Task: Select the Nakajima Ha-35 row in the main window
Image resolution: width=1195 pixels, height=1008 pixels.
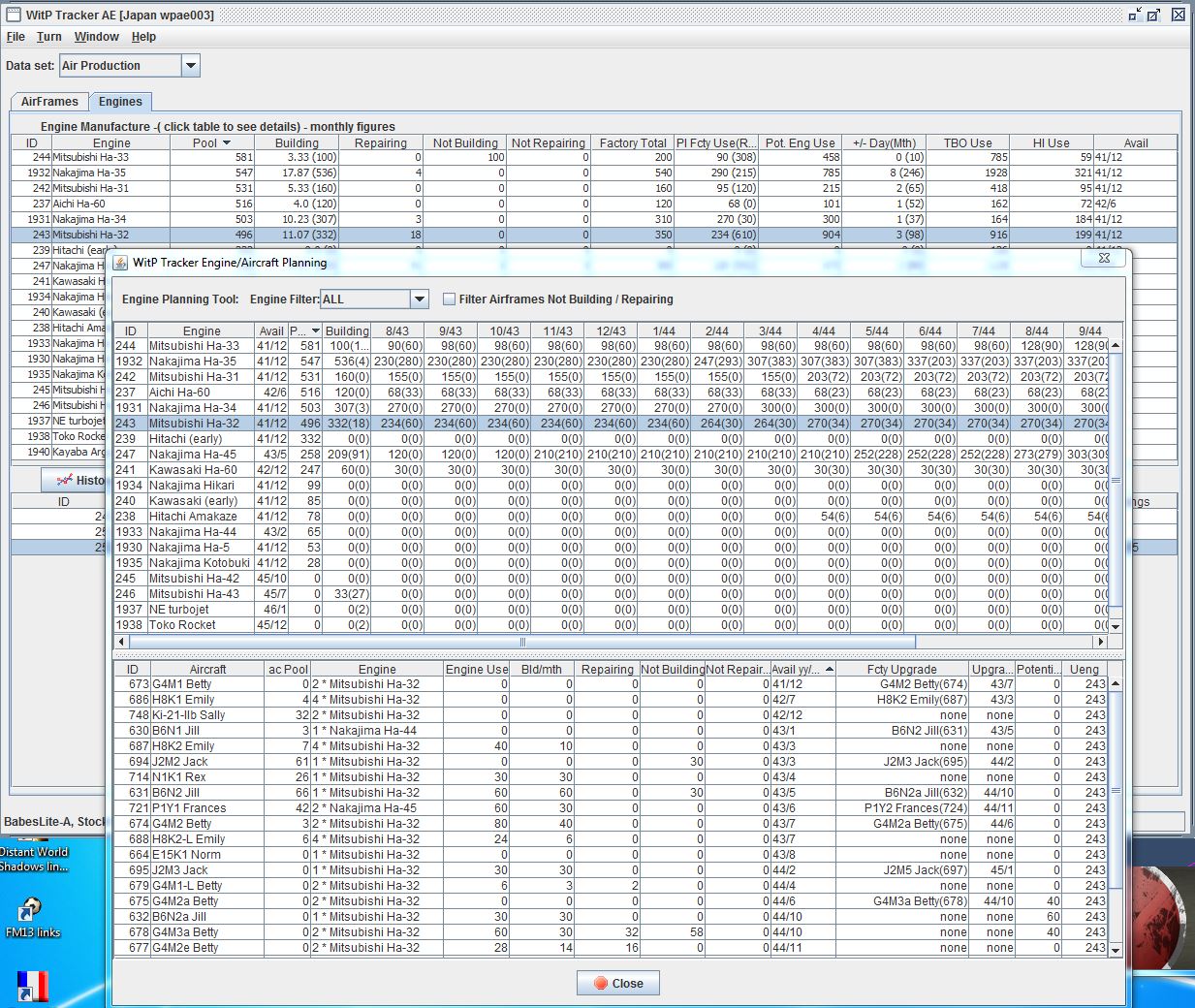Action: click(594, 173)
